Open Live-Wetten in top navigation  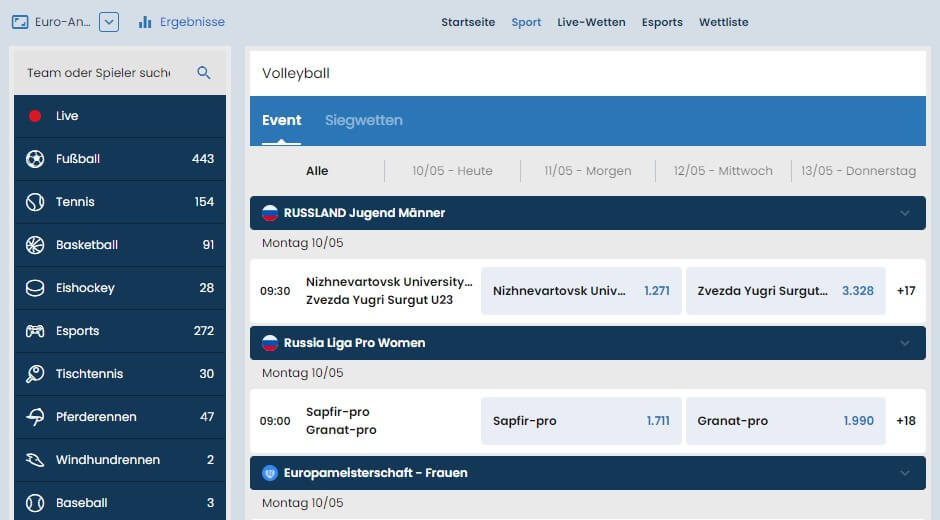(x=591, y=22)
